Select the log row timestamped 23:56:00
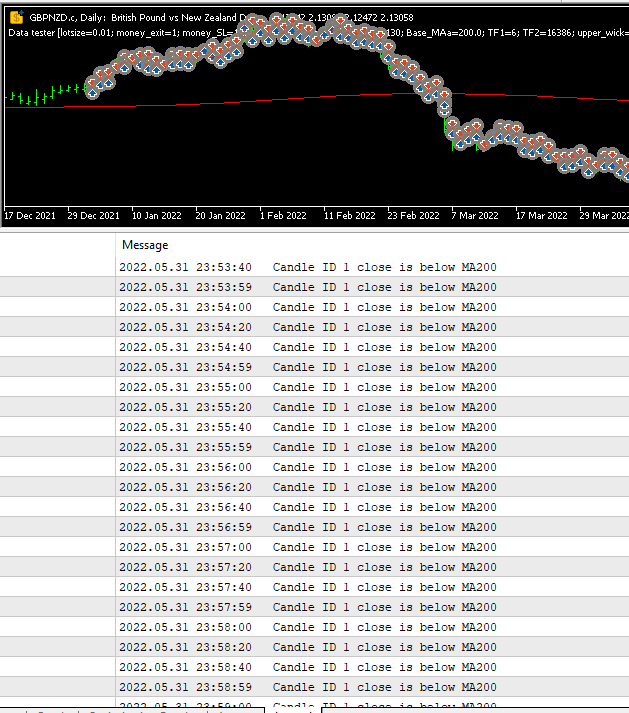 pyautogui.click(x=314, y=467)
